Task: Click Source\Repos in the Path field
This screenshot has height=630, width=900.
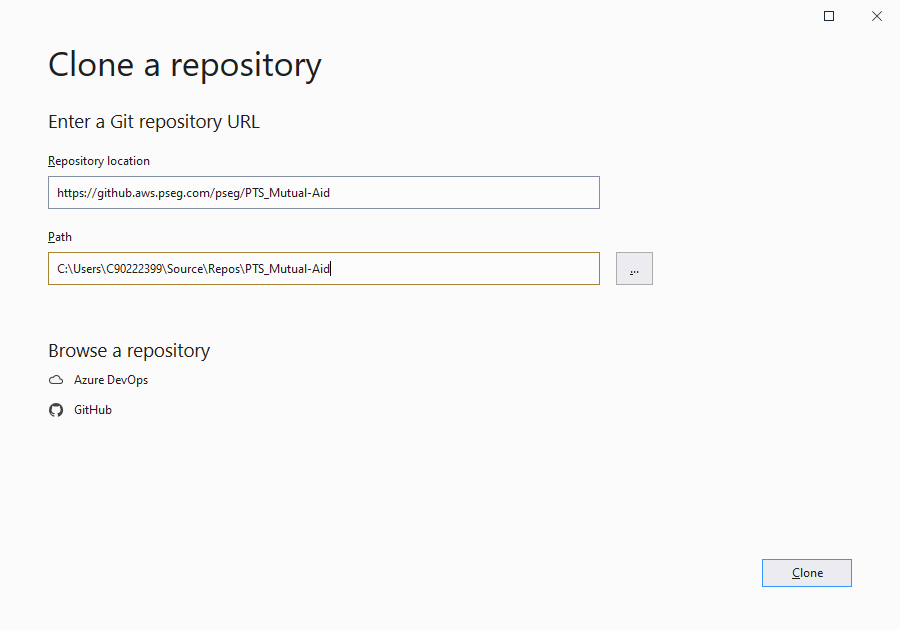Action: coord(201,269)
